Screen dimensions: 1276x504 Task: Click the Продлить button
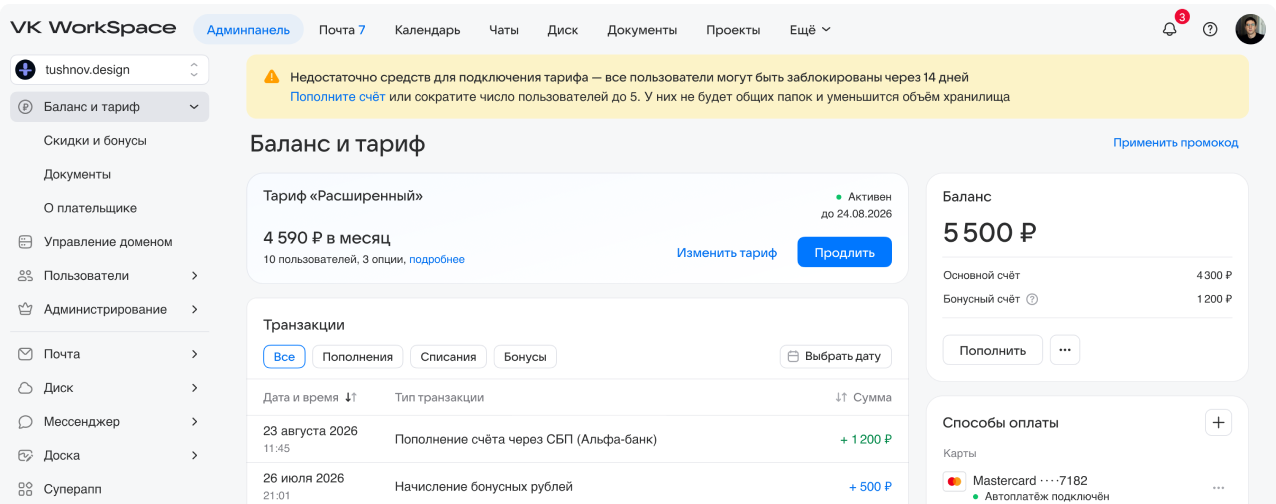(x=844, y=252)
